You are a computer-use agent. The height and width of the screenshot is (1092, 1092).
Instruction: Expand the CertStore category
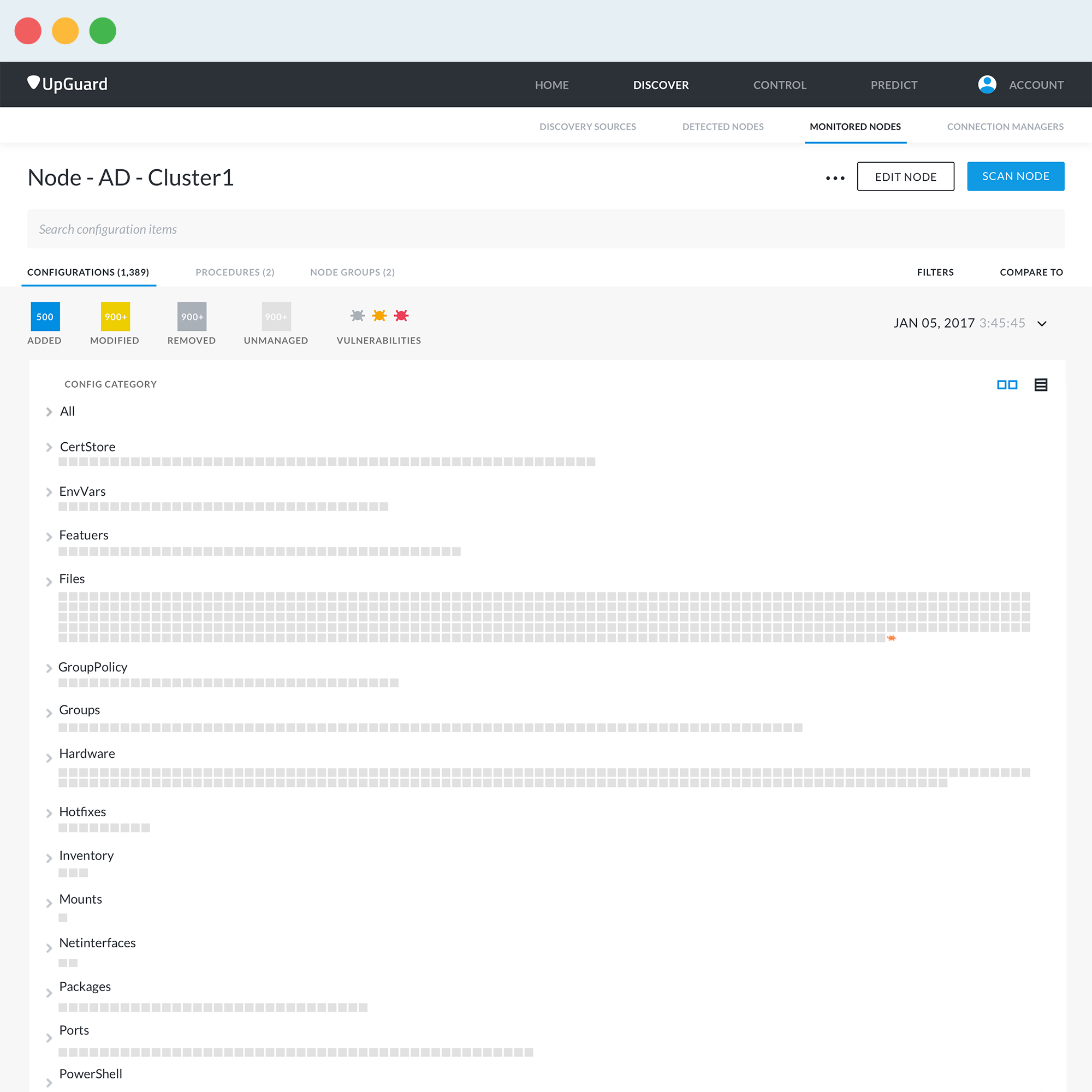click(49, 447)
